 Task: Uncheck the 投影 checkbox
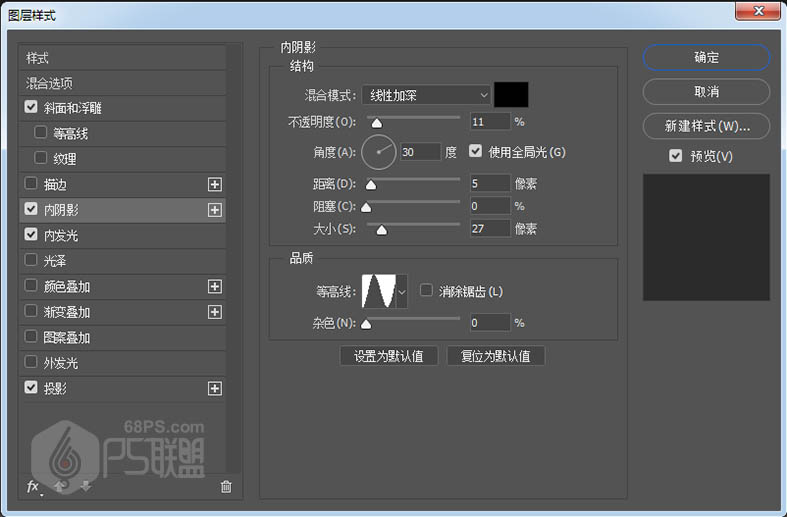coord(31,387)
